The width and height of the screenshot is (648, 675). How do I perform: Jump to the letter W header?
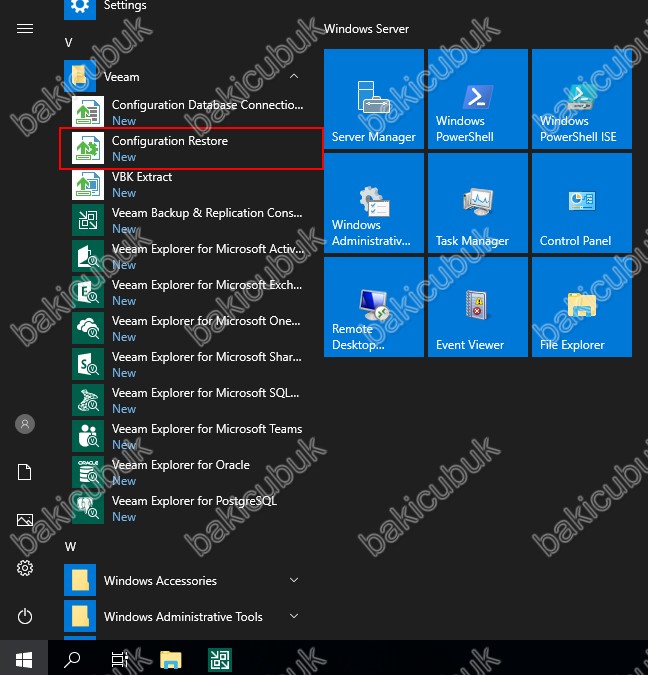tap(70, 547)
